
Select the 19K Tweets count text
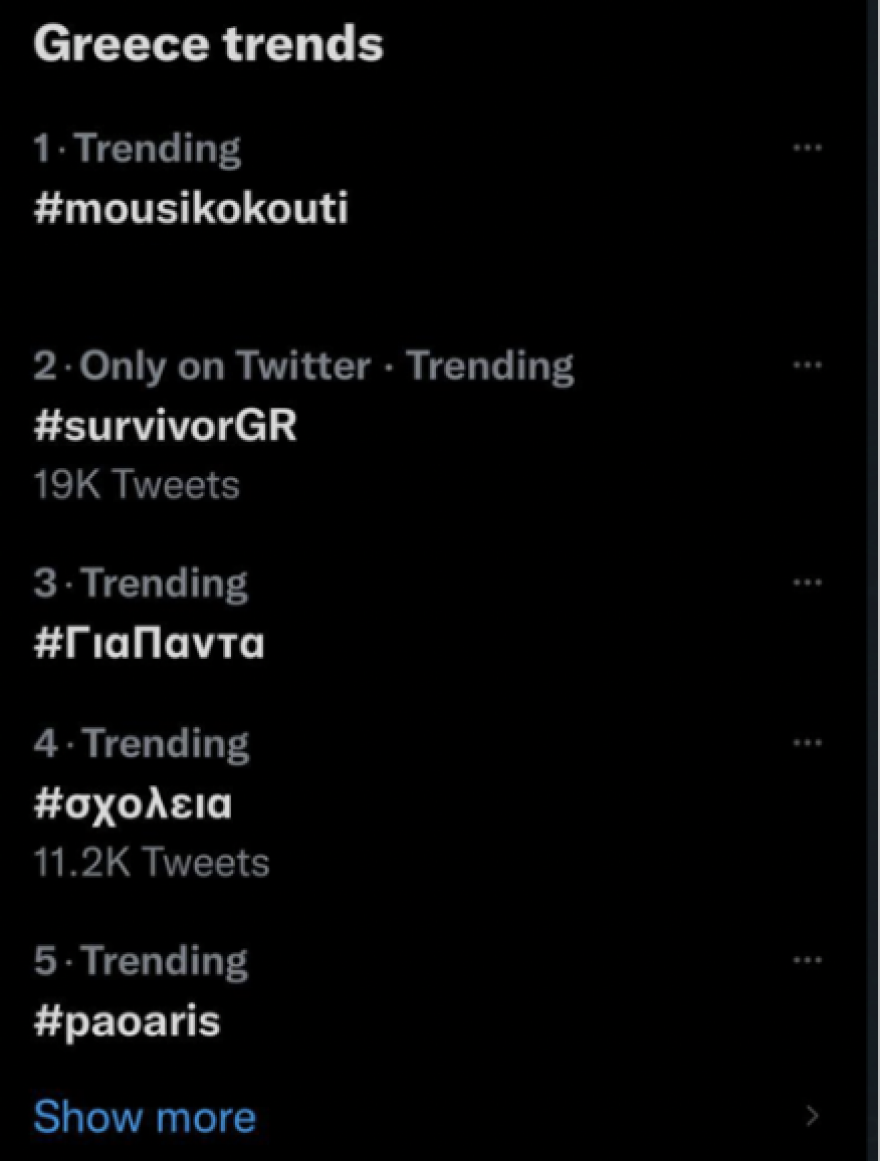136,484
